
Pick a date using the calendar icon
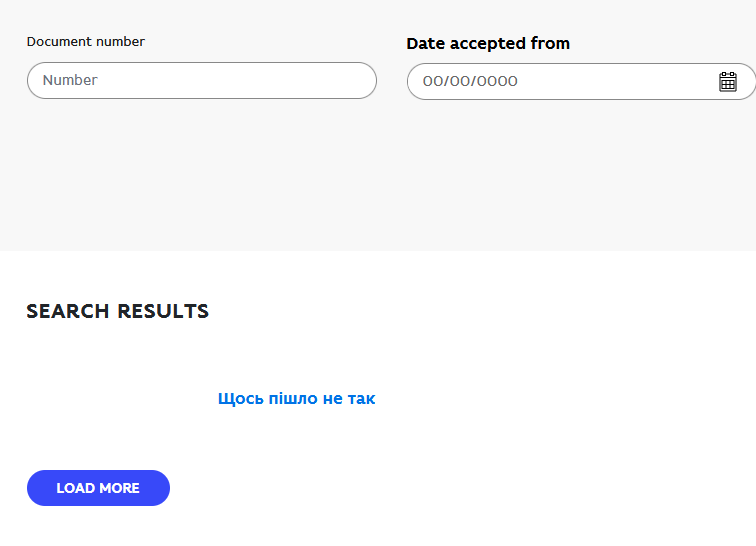(x=728, y=81)
